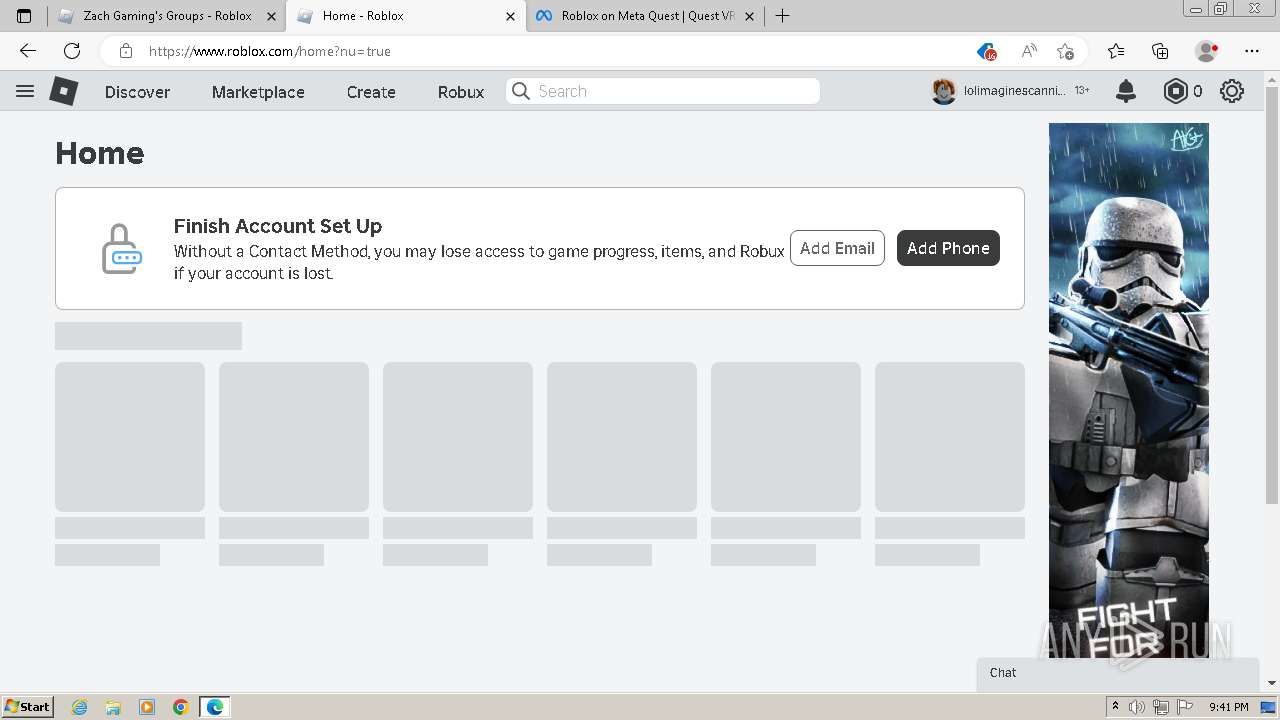Open the lolimaginescanni username profile link
1280x720 pixels.
(x=1014, y=91)
